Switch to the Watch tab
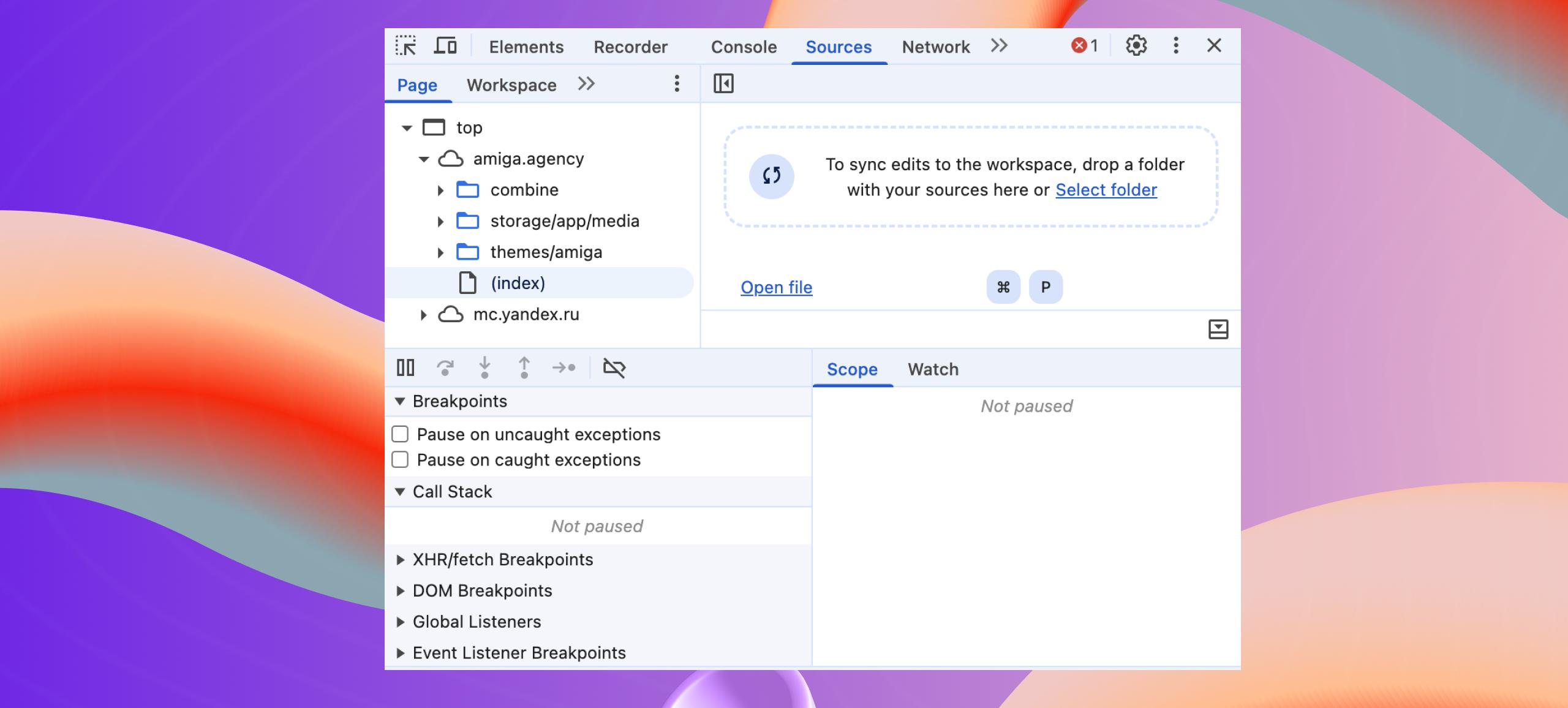The image size is (1568, 708). (933, 369)
